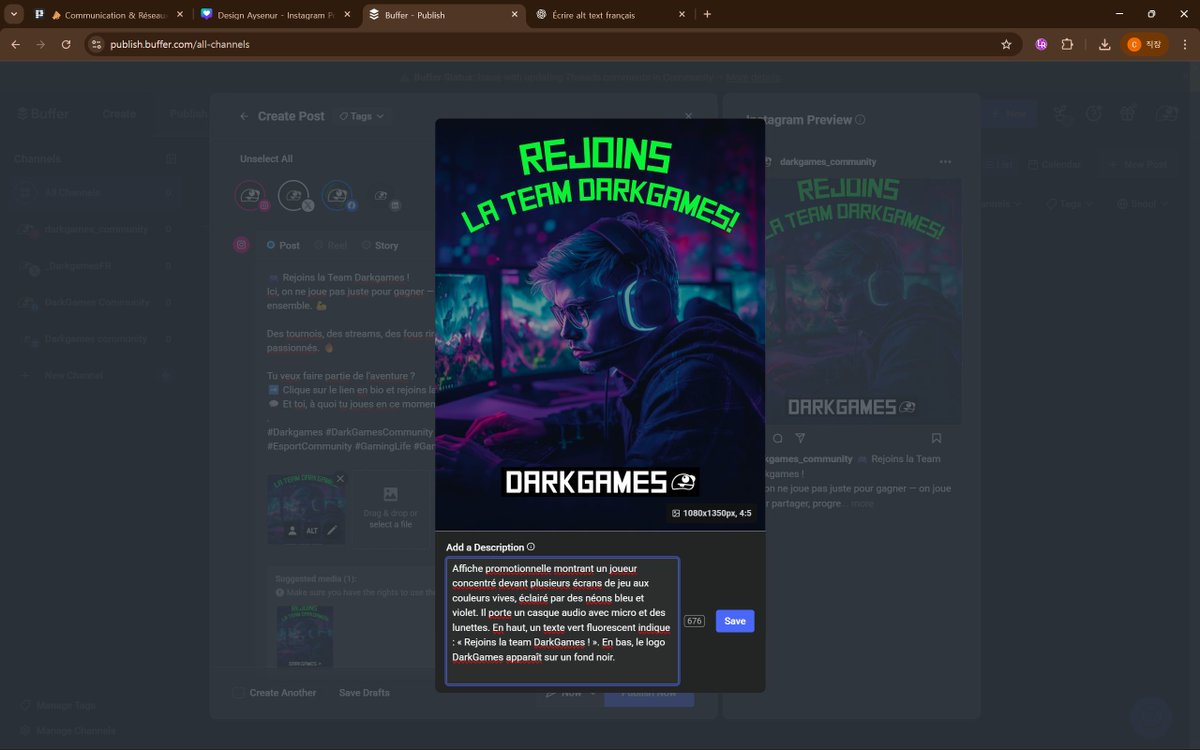The width and height of the screenshot is (1200, 750).
Task: Select the Story radio option
Action: tap(380, 245)
